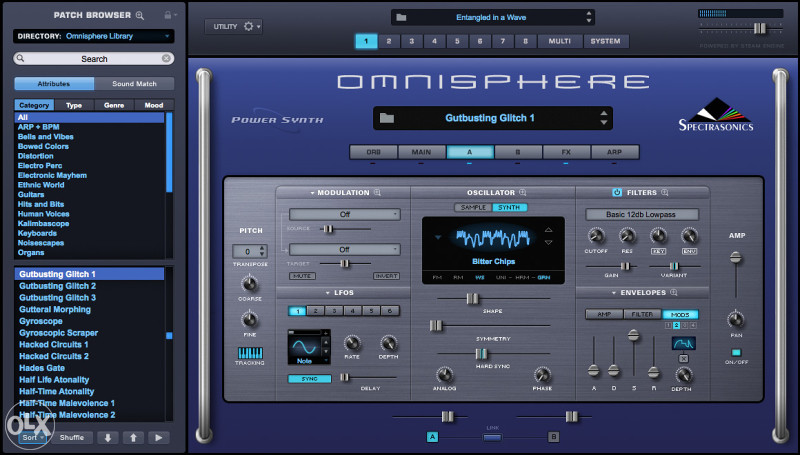This screenshot has height=455, width=800.
Task: Click next oscillator waveform up arrow
Action: (x=548, y=230)
